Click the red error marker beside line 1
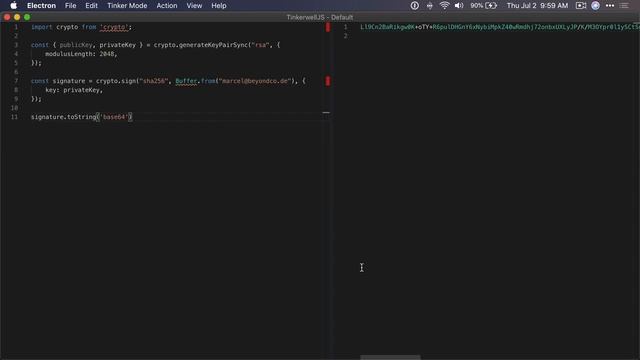 coord(328,27)
